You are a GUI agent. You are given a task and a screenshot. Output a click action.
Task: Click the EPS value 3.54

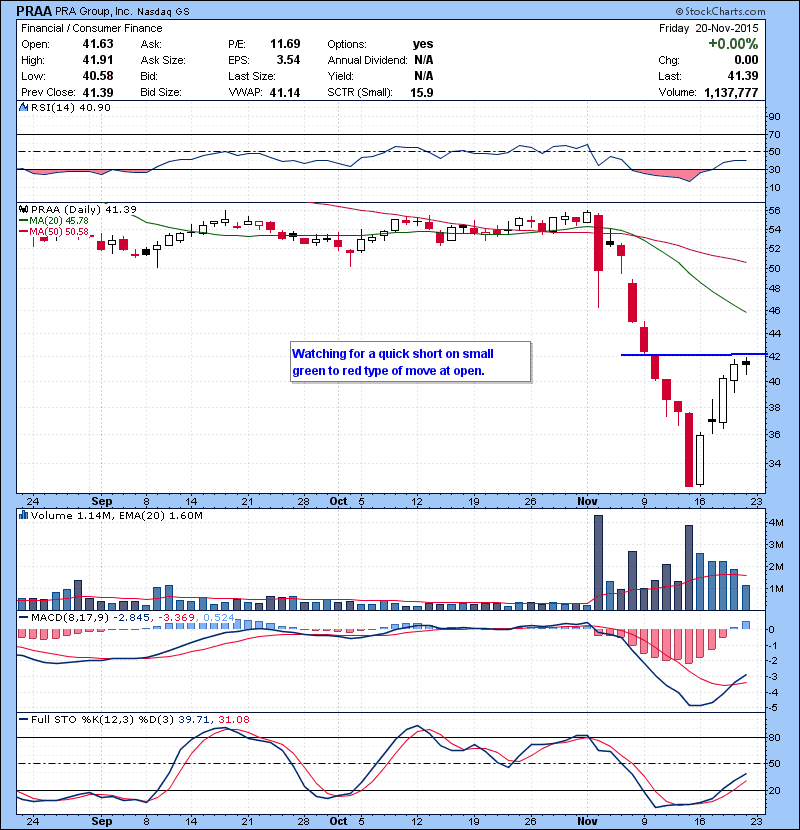[x=288, y=60]
